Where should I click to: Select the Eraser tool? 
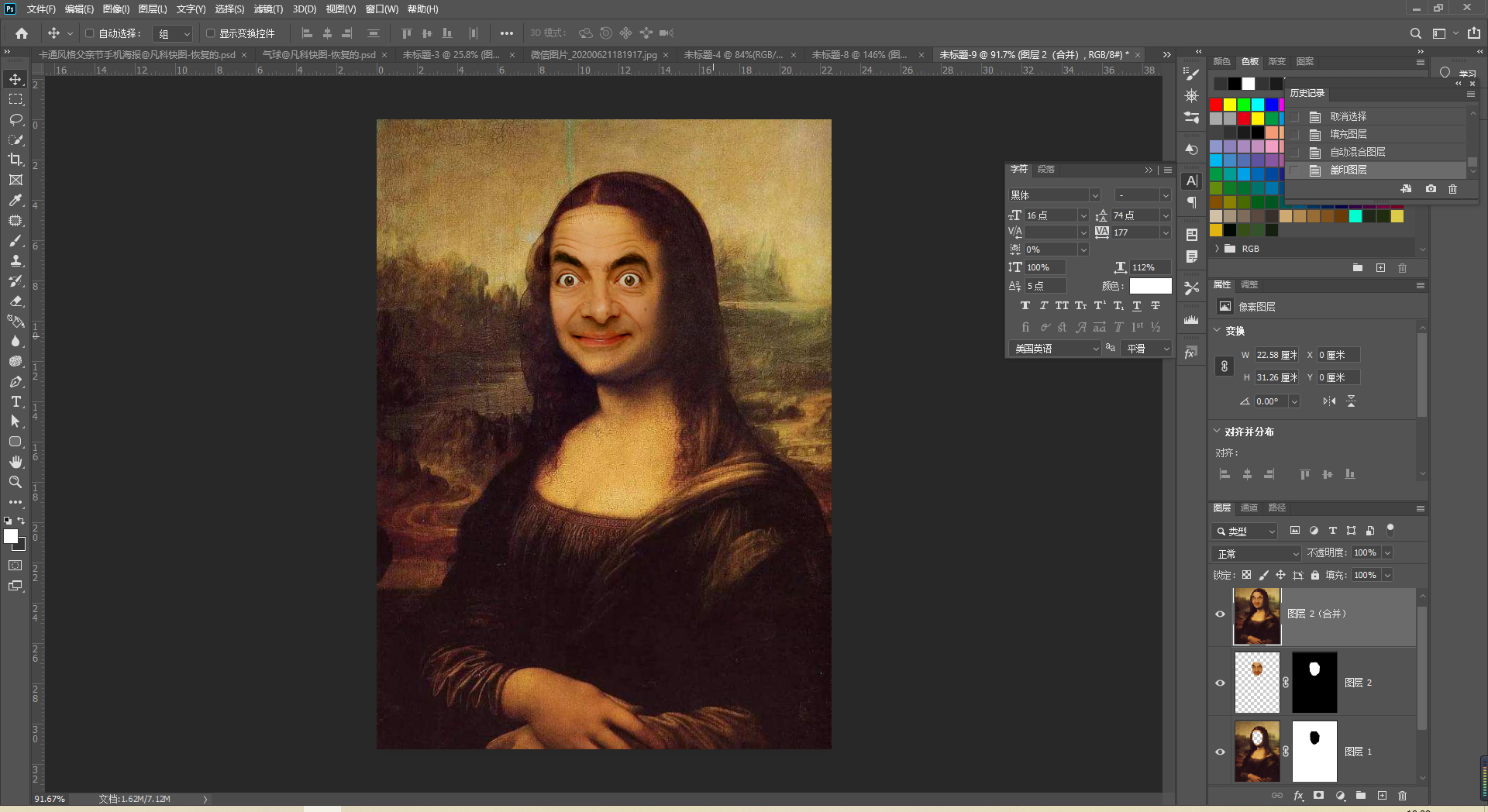[x=15, y=301]
